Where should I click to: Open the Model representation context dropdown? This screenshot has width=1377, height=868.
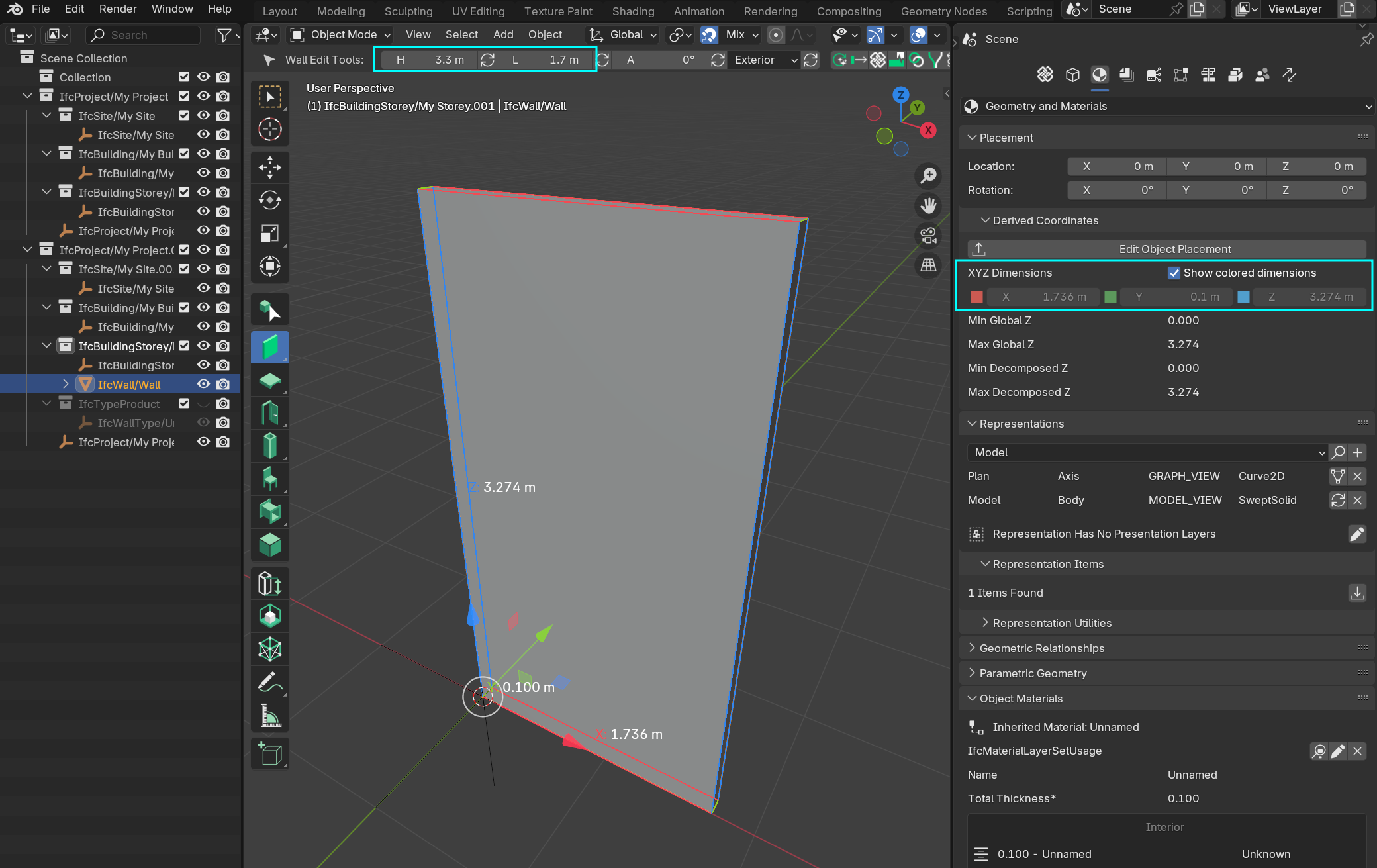(x=1147, y=452)
